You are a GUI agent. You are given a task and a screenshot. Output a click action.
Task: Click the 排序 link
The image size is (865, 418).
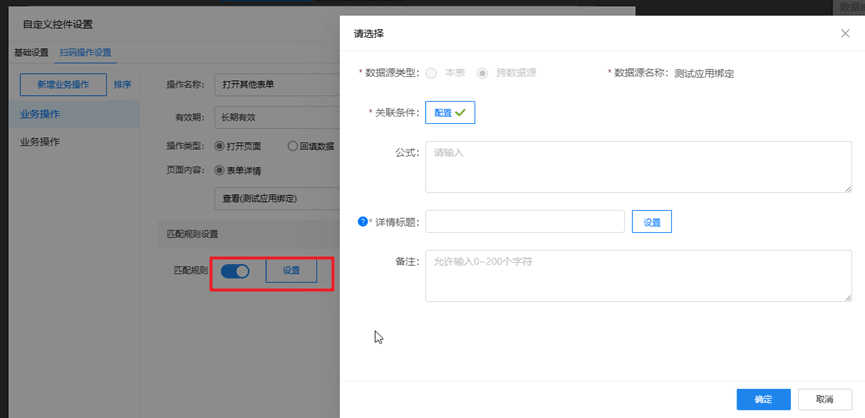122,85
